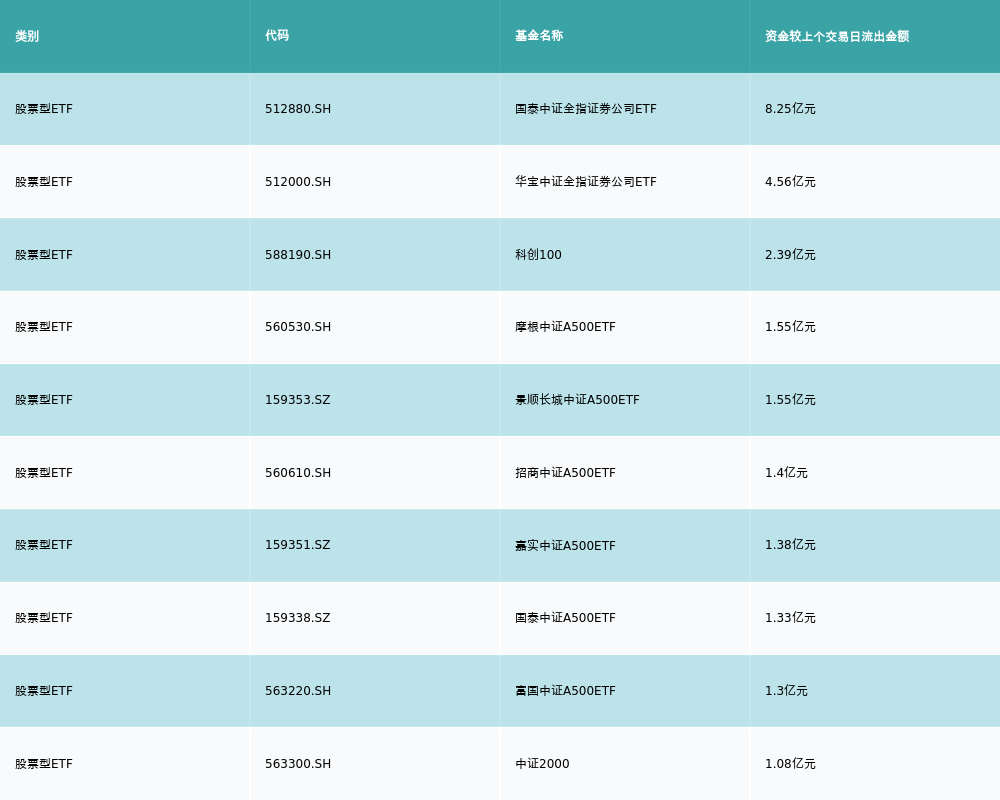Click the 华宝中证全指证券公司ETF fund name
Screen dimensions: 1000x800
(586, 182)
